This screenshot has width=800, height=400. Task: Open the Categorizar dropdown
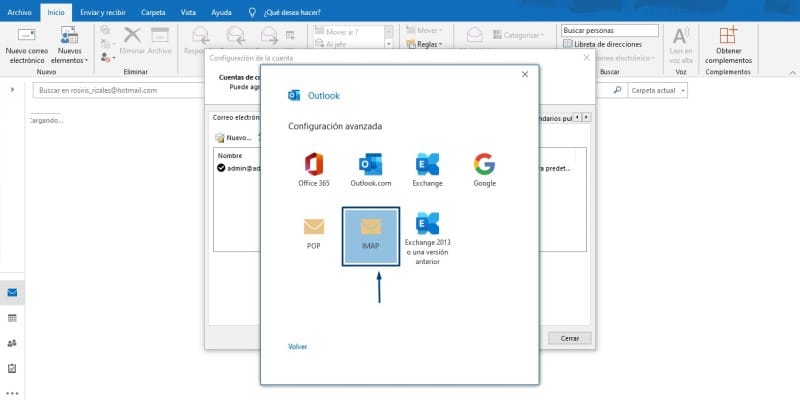click(519, 35)
